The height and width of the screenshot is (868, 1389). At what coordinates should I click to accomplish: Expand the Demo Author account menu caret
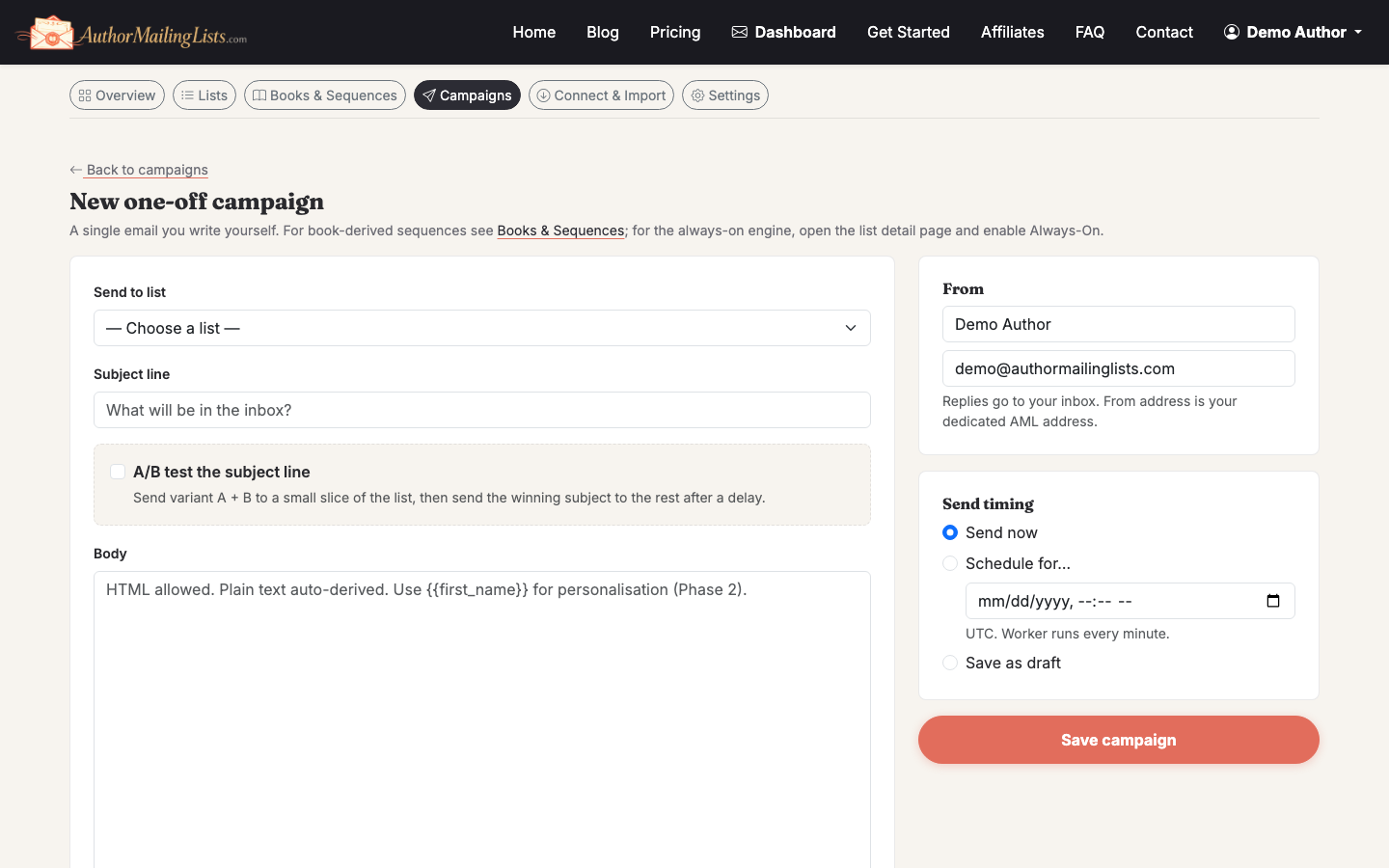(1358, 32)
